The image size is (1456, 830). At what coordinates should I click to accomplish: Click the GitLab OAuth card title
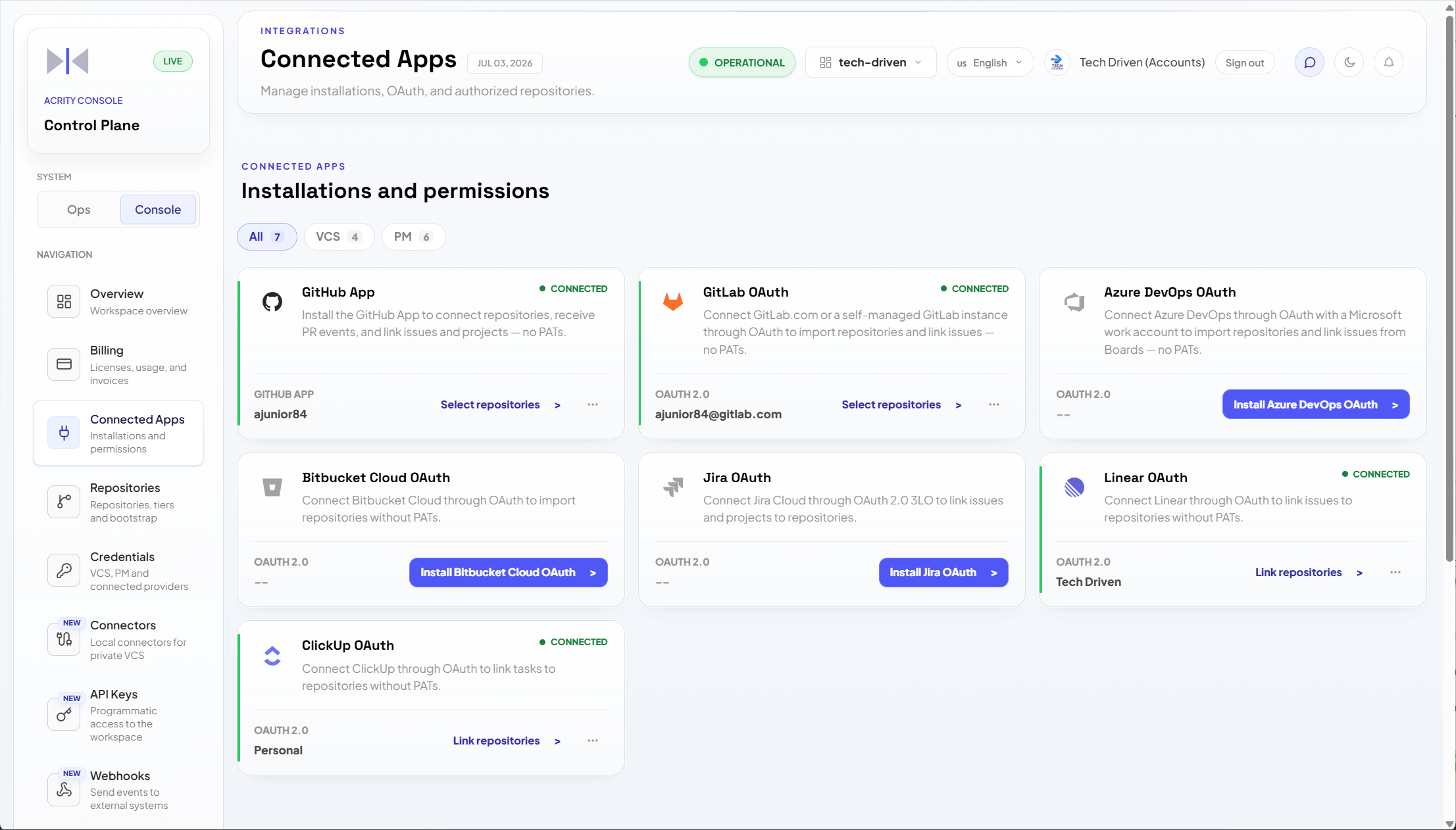745,292
